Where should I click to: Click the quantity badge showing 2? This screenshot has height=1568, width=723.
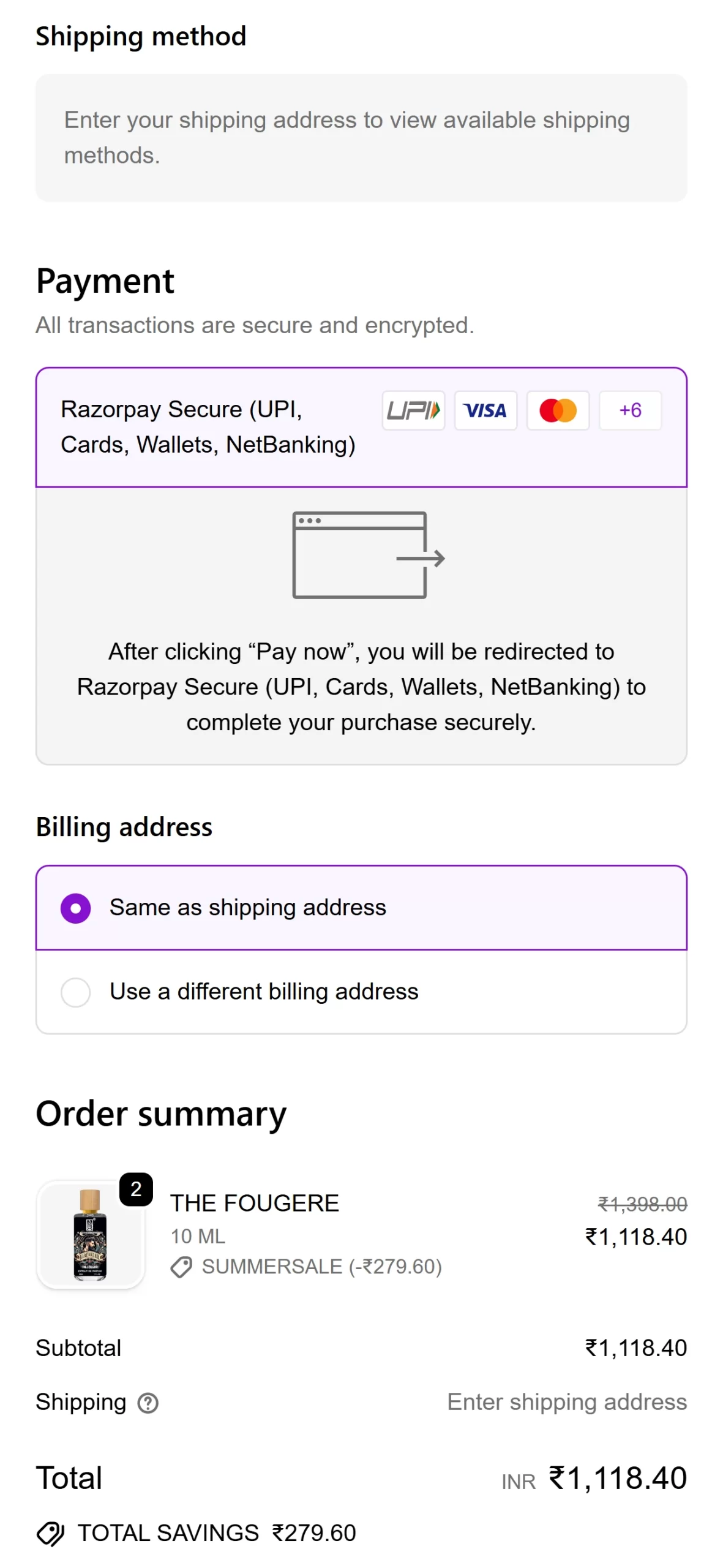136,1189
